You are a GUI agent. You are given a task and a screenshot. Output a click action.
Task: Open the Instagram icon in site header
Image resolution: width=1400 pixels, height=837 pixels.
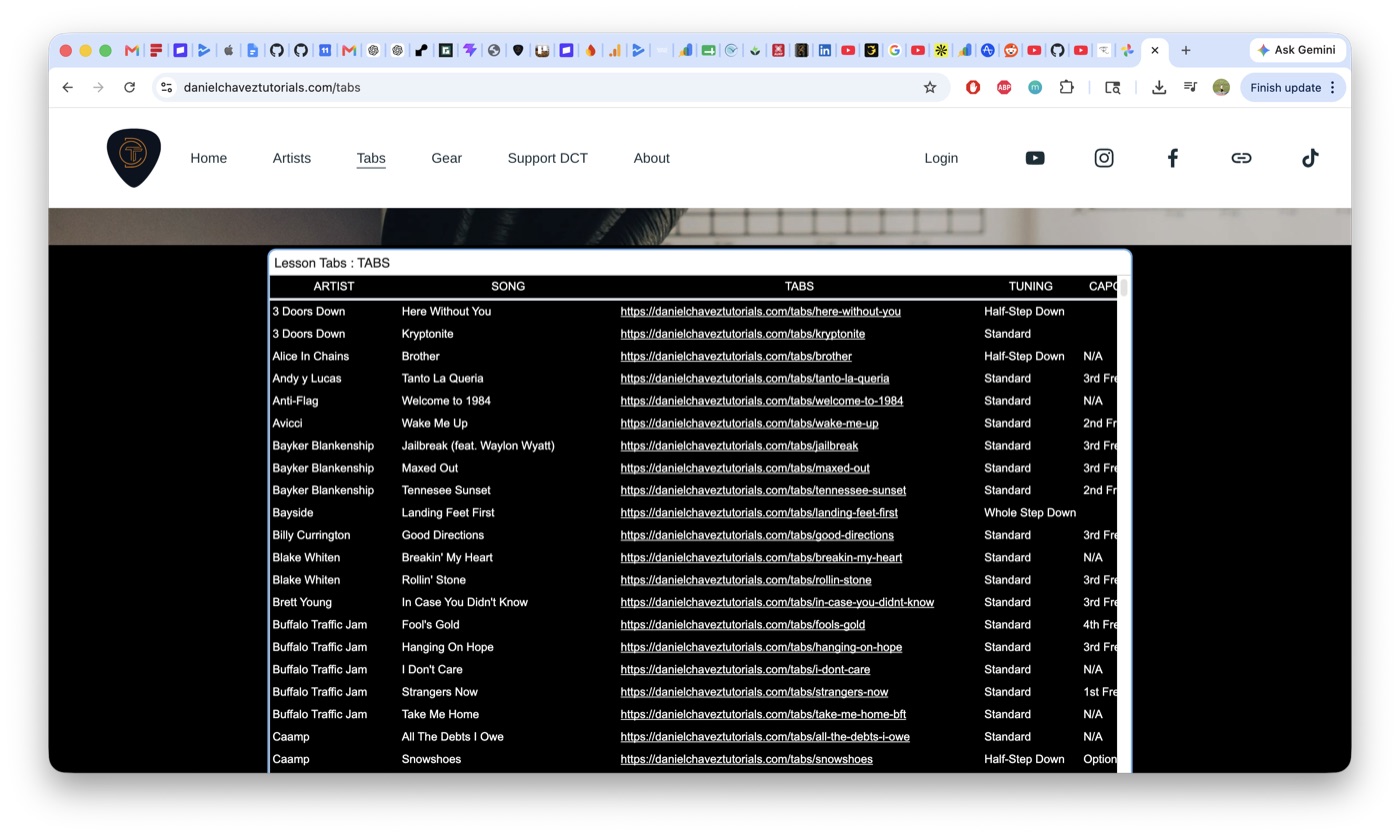[x=1104, y=158]
